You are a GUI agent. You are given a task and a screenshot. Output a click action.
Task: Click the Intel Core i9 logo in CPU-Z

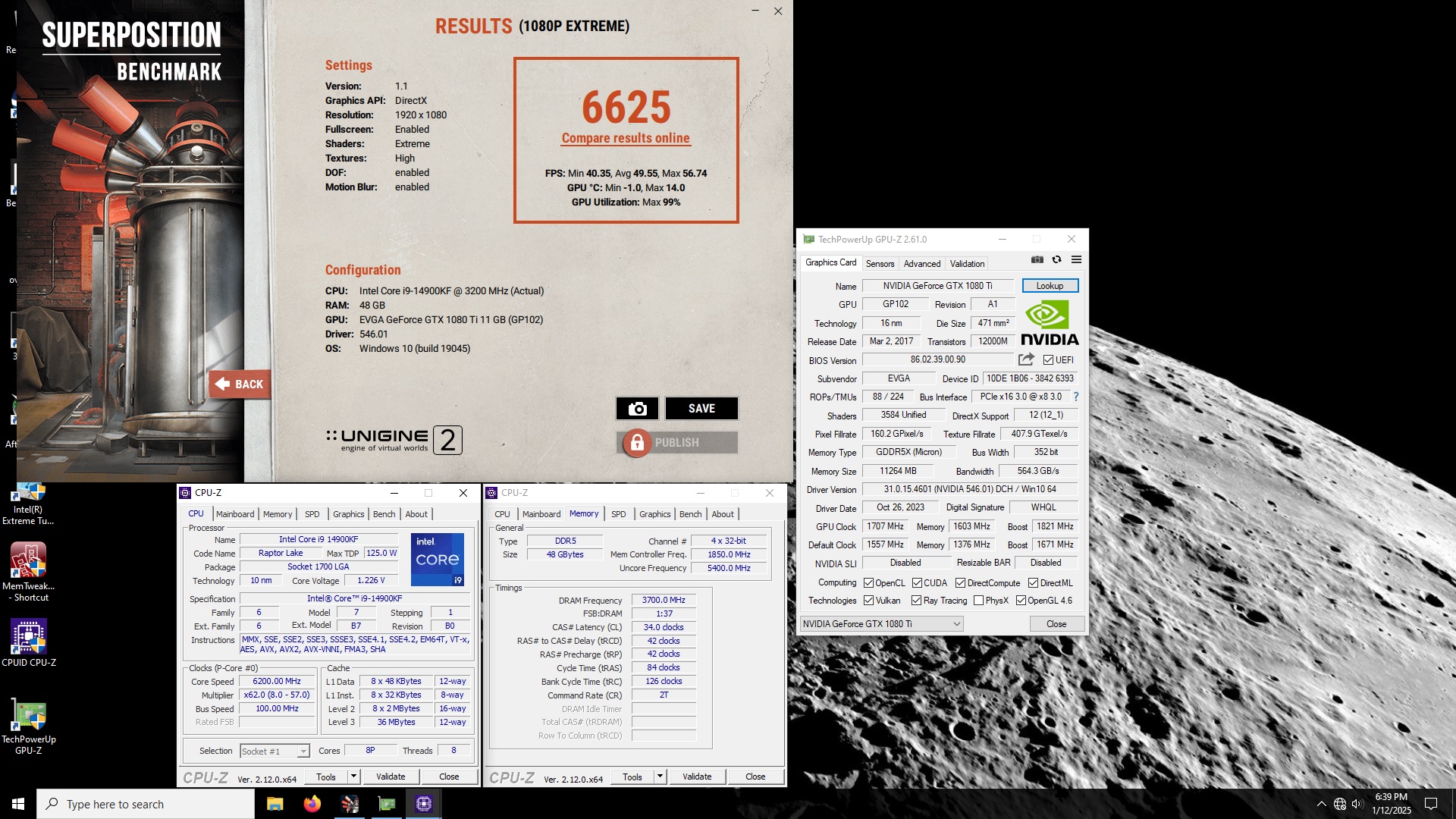[x=438, y=560]
